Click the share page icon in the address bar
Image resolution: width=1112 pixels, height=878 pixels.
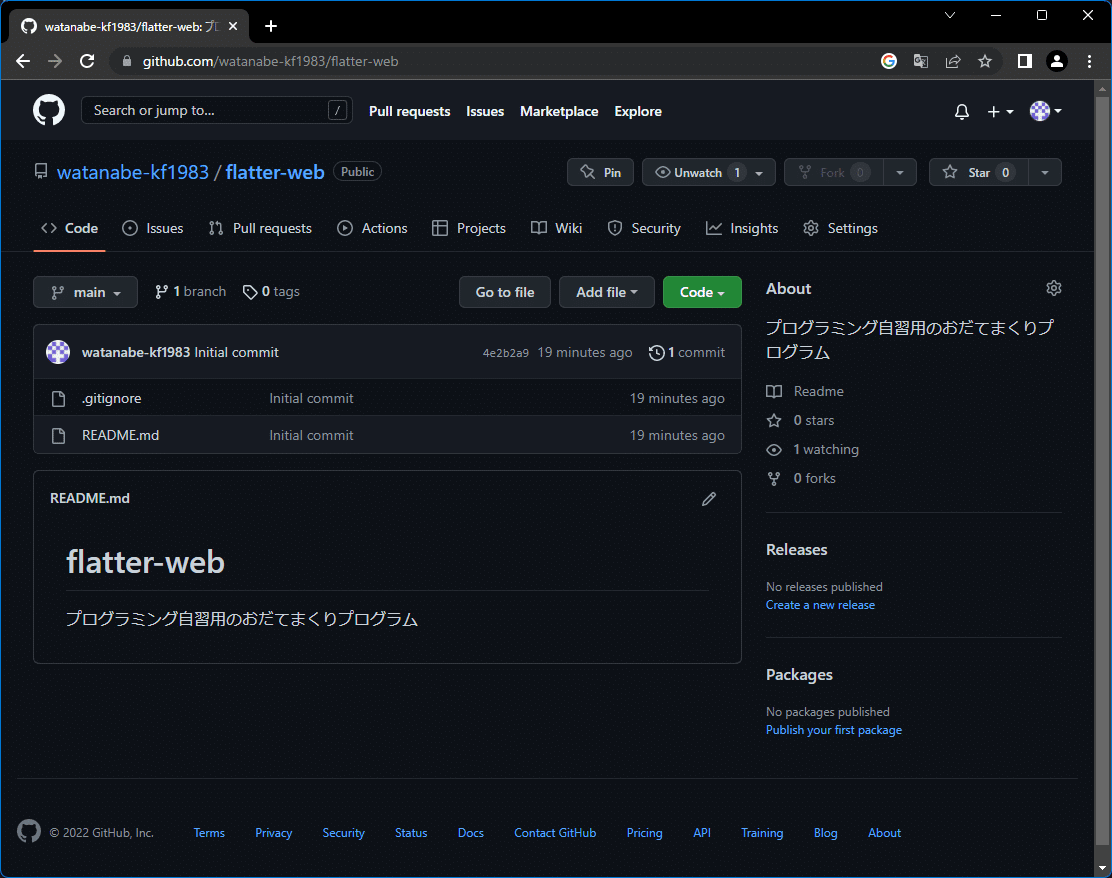click(x=952, y=61)
